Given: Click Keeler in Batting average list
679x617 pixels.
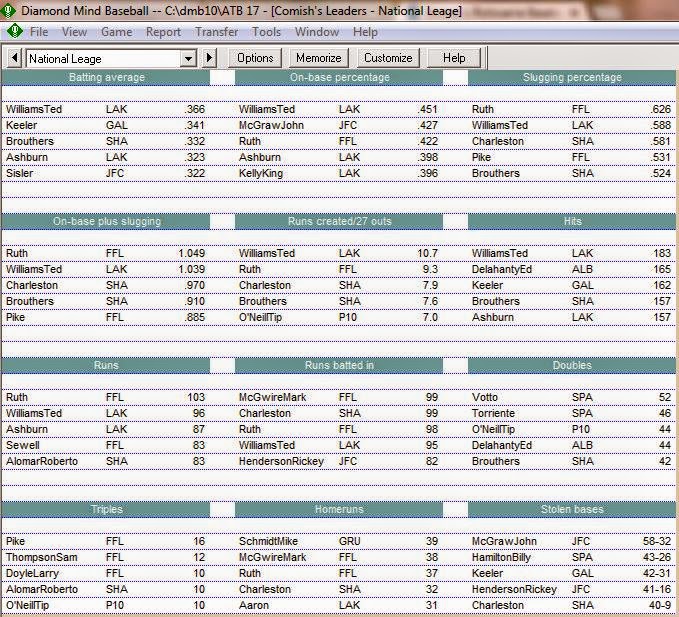Looking at the screenshot, I should click(21, 126).
